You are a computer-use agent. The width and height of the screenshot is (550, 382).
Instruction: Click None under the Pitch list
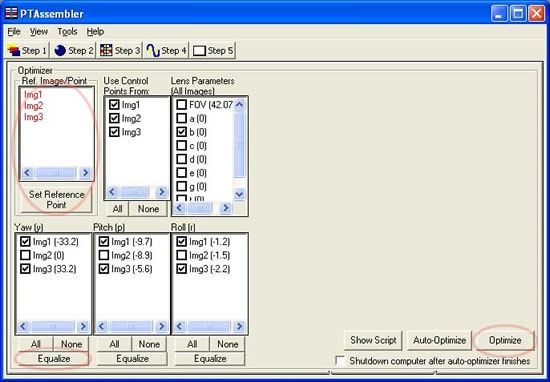coord(149,344)
